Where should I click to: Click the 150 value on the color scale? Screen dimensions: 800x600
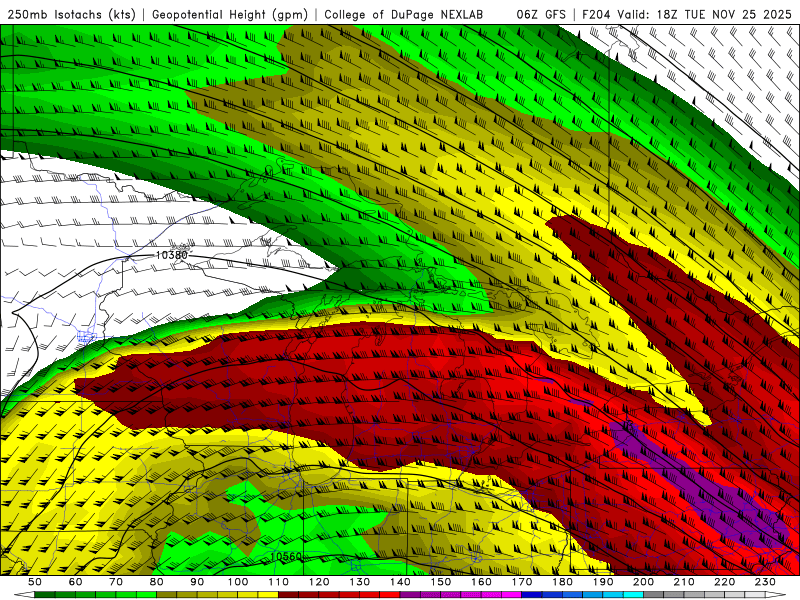click(x=441, y=582)
